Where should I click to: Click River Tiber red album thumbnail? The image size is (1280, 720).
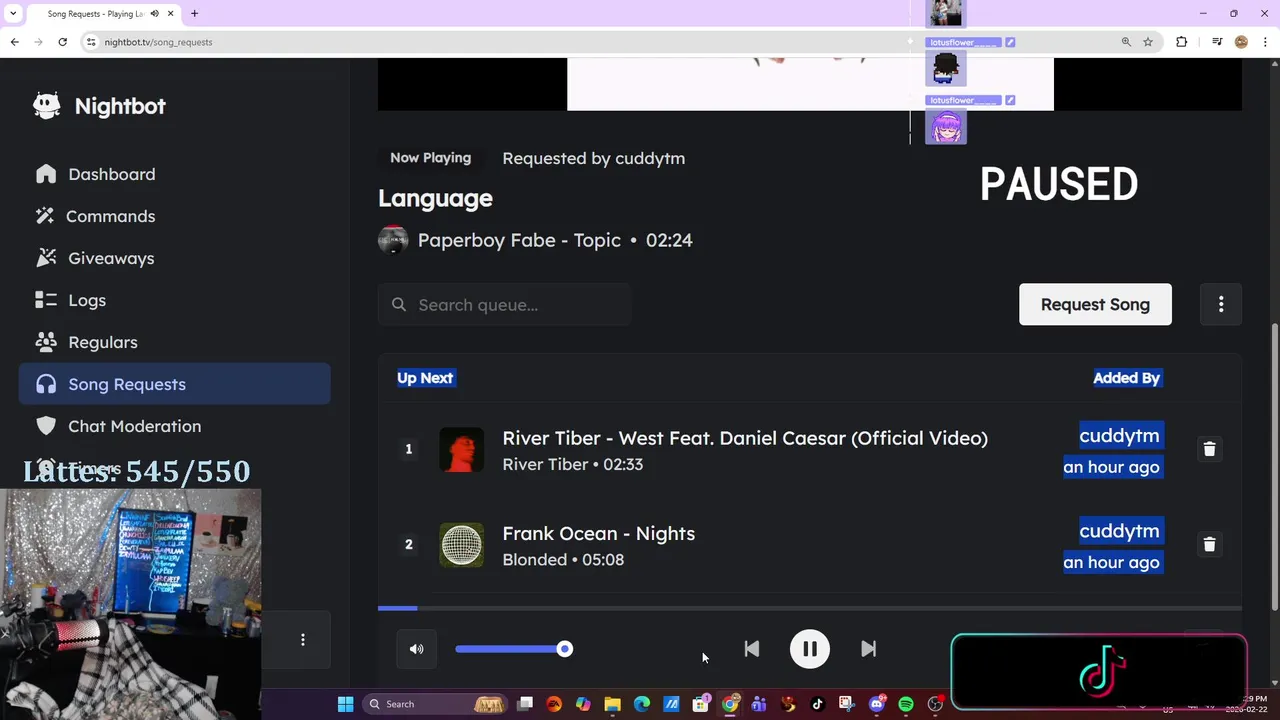[462, 450]
